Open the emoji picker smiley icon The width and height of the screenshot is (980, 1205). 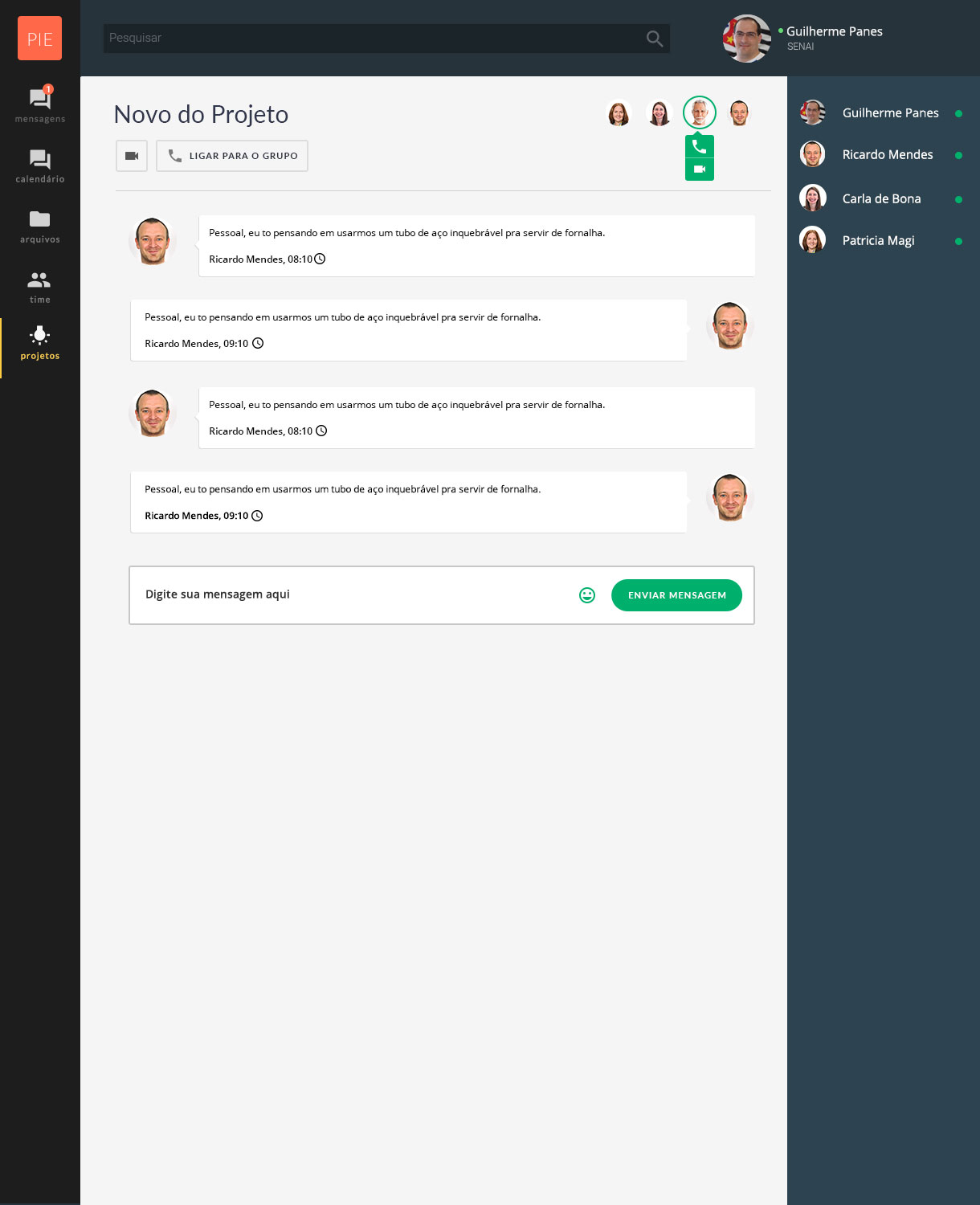[587, 595]
